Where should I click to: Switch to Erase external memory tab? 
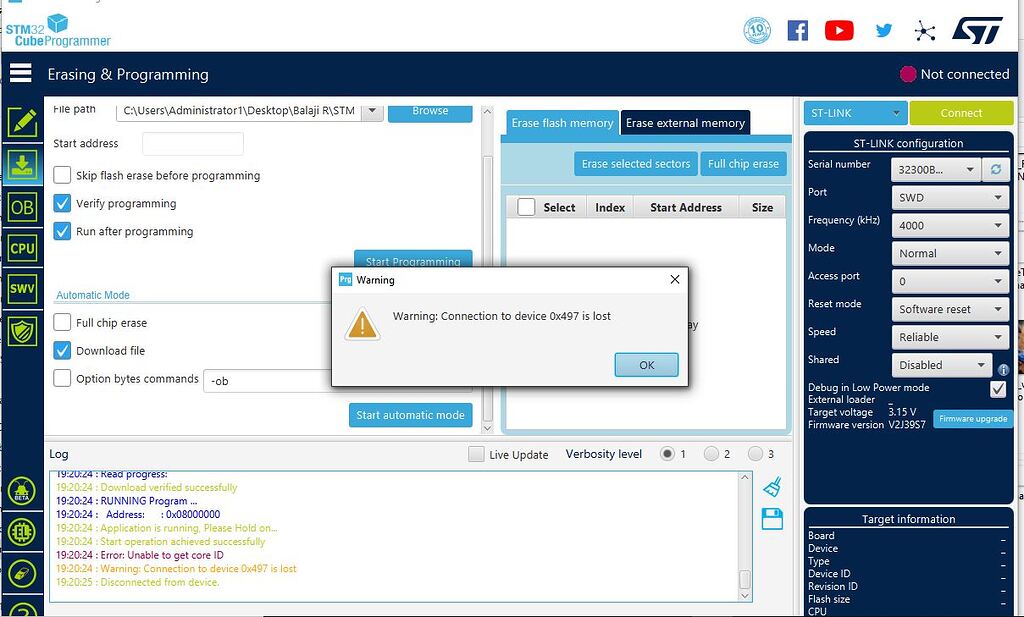[x=685, y=123]
